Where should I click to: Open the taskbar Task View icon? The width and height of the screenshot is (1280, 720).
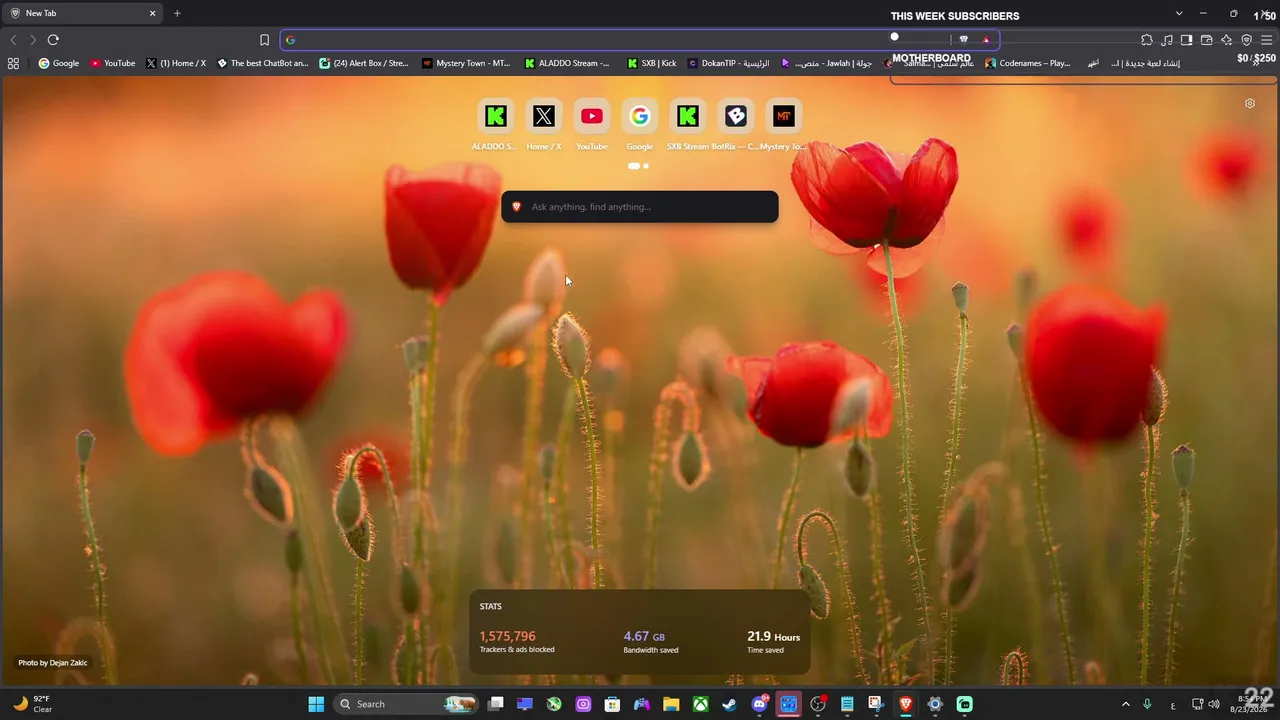(x=495, y=704)
